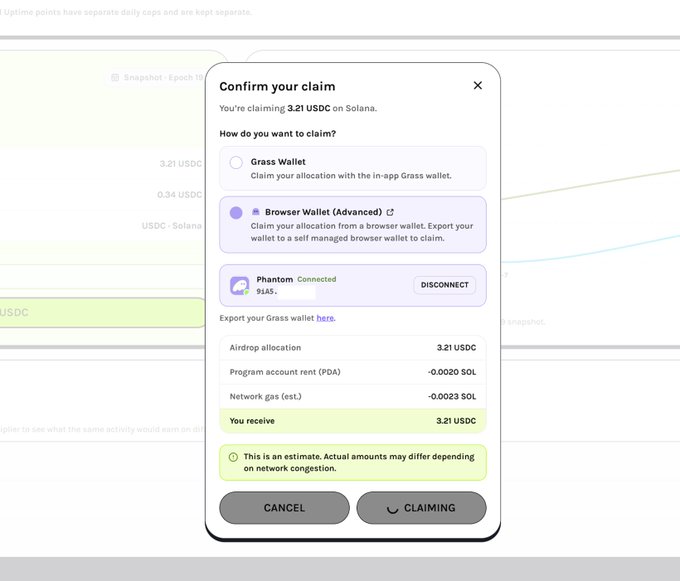This screenshot has height=581, width=680.
Task: Click 'Program account rent (PDA)' label
Action: (285, 372)
